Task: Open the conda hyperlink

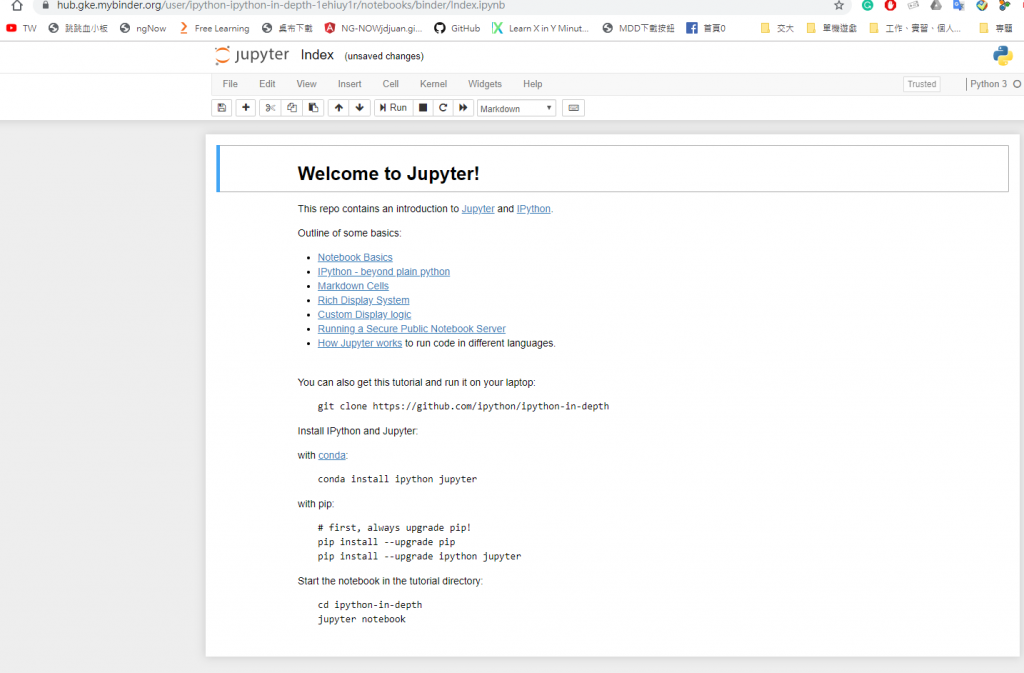Action: [332, 455]
